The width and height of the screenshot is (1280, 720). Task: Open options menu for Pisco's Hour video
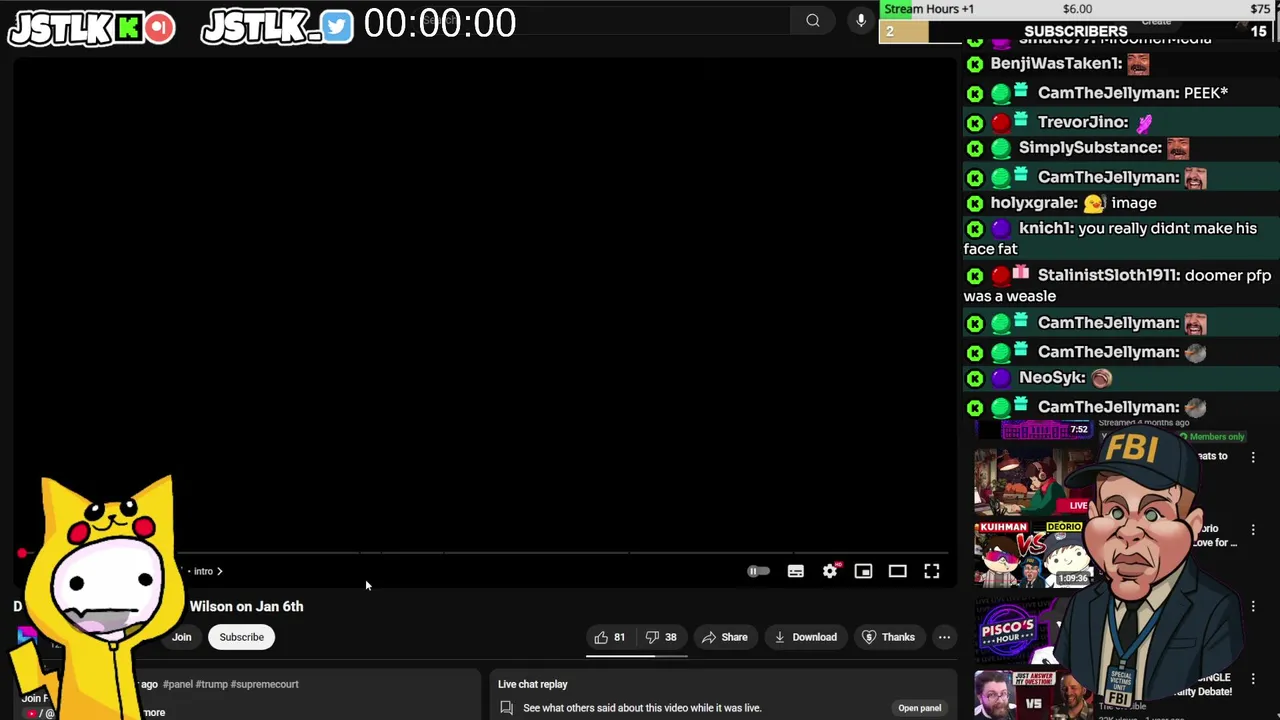pyautogui.click(x=1253, y=606)
